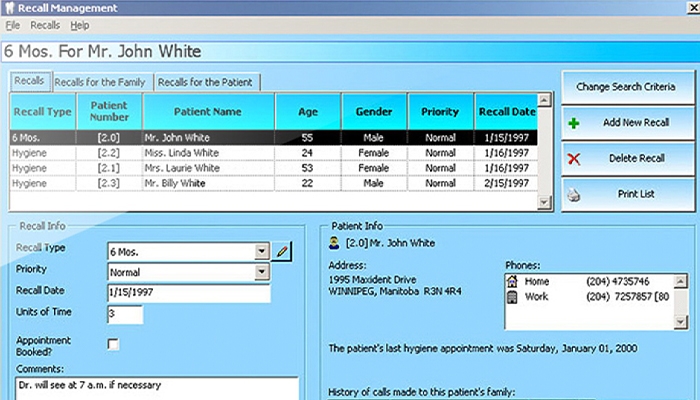Click the green plus Add New Recall icon
700x400 pixels.
coord(574,124)
